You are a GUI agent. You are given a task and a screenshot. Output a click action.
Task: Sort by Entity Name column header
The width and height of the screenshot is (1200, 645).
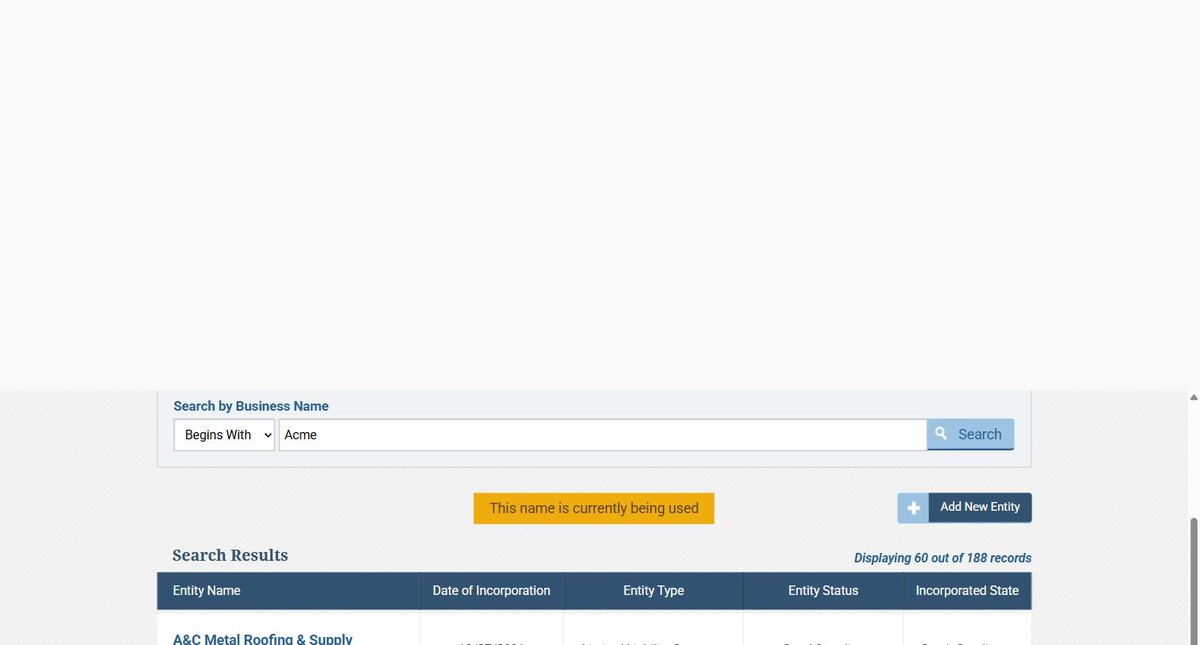click(x=288, y=591)
